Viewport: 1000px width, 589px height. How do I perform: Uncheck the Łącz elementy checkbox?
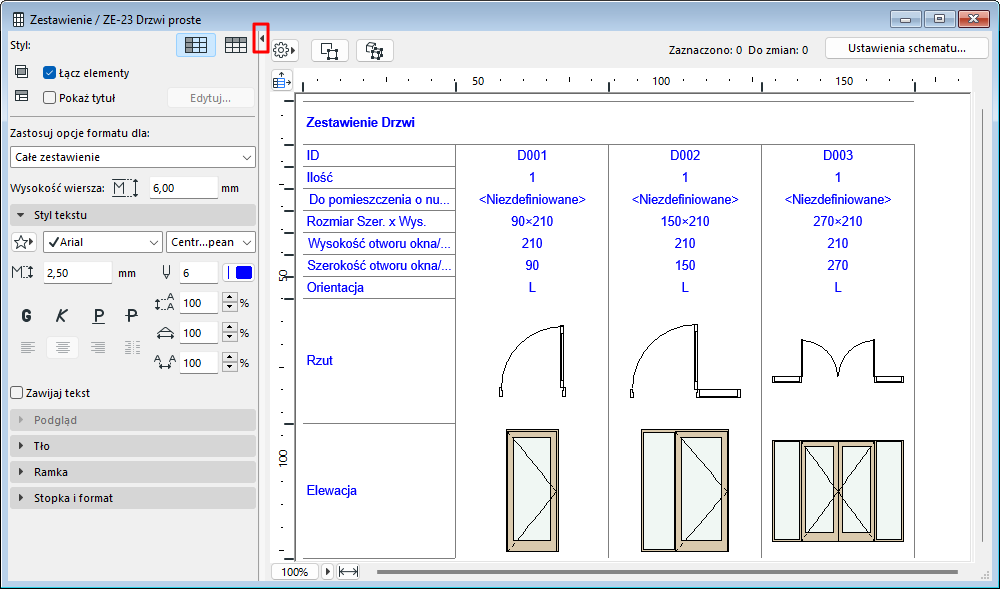pyautogui.click(x=49, y=73)
